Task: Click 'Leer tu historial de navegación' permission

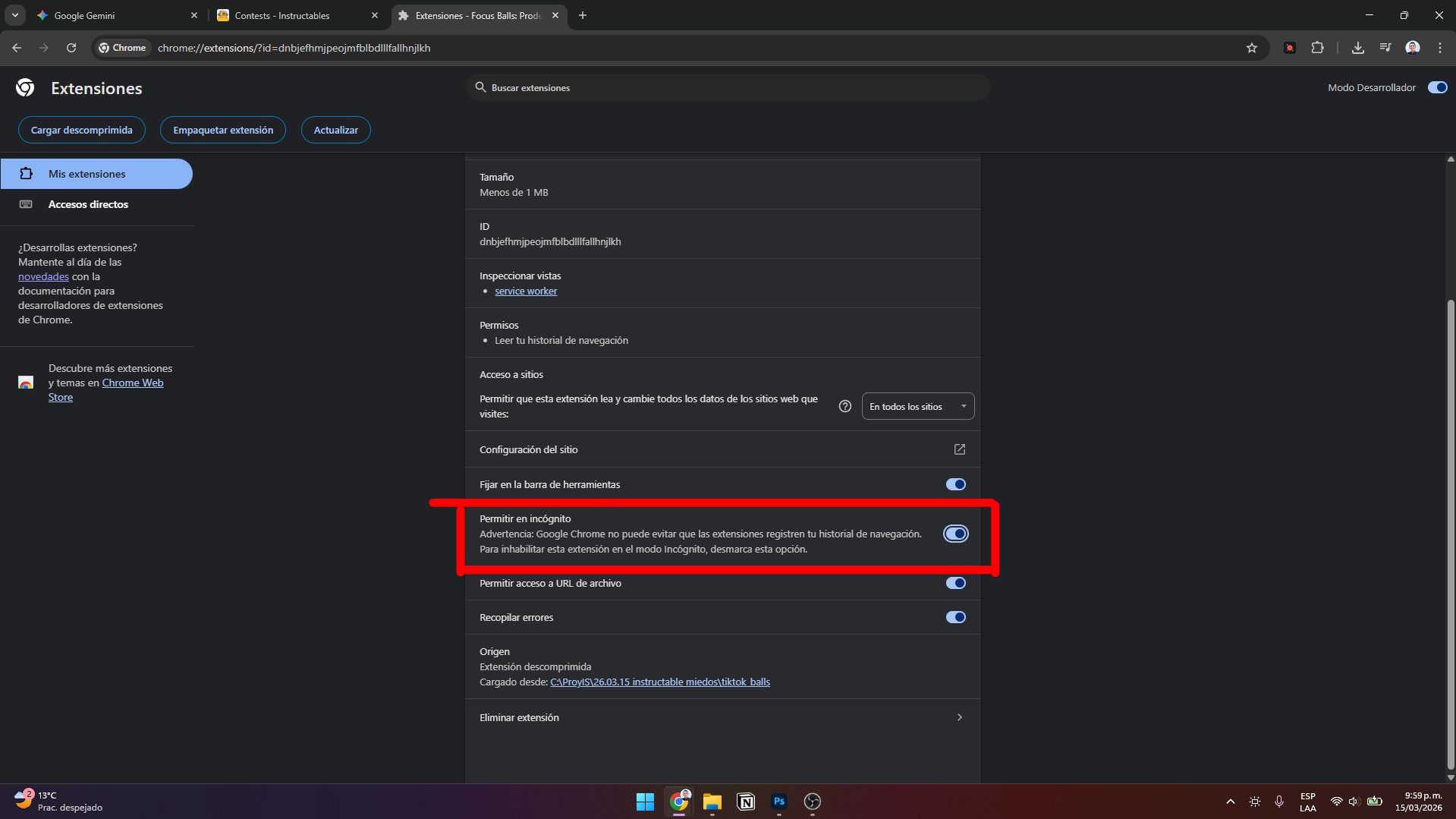Action: [x=561, y=340]
